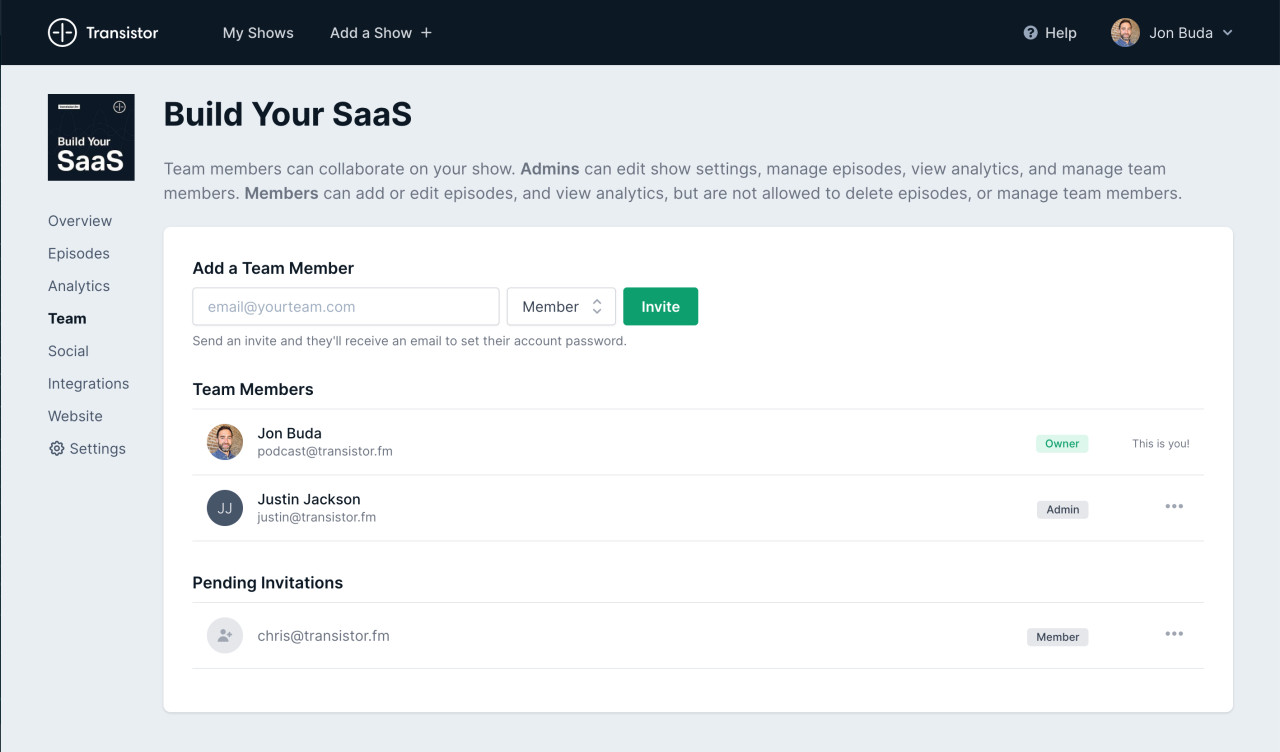Screen dimensions: 1280x752
Task: Click the Settings gear icon in sidebar
Action: 56,448
